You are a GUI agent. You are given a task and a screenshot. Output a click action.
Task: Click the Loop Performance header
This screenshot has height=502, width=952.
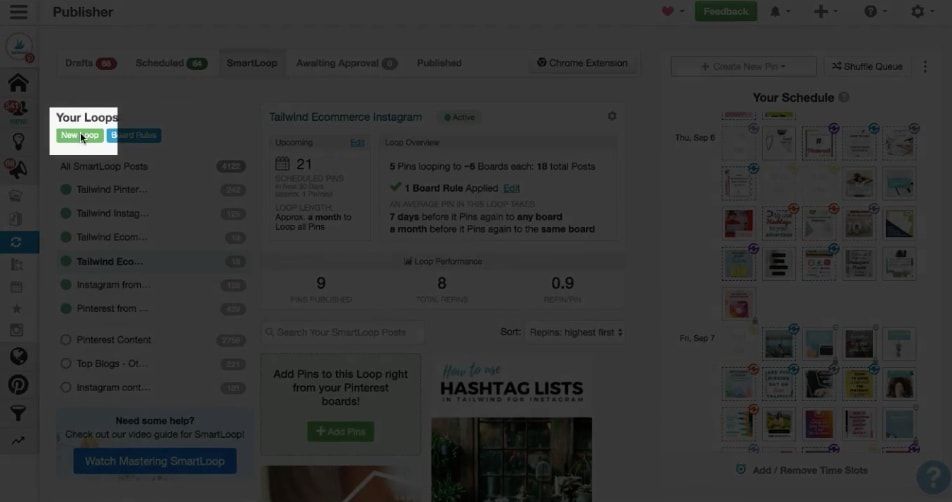[x=443, y=261]
